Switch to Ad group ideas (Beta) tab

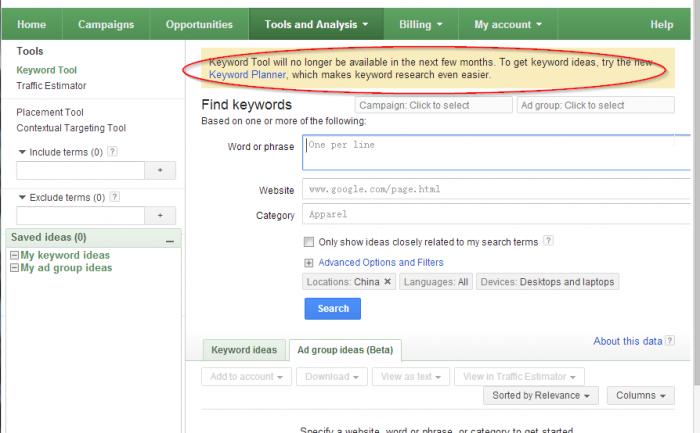coord(345,350)
